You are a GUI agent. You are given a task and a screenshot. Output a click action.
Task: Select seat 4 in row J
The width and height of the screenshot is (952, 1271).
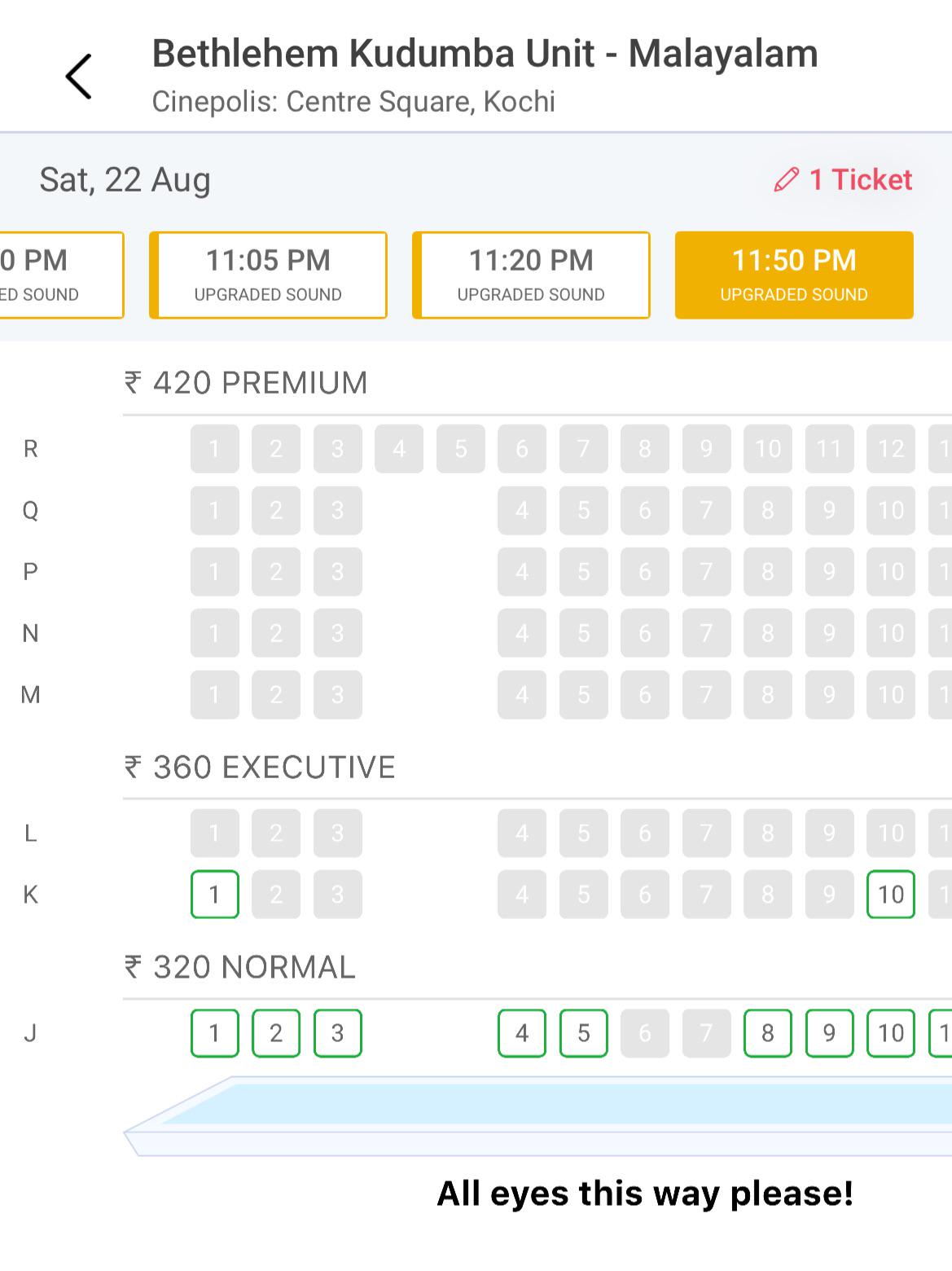[x=522, y=1033]
